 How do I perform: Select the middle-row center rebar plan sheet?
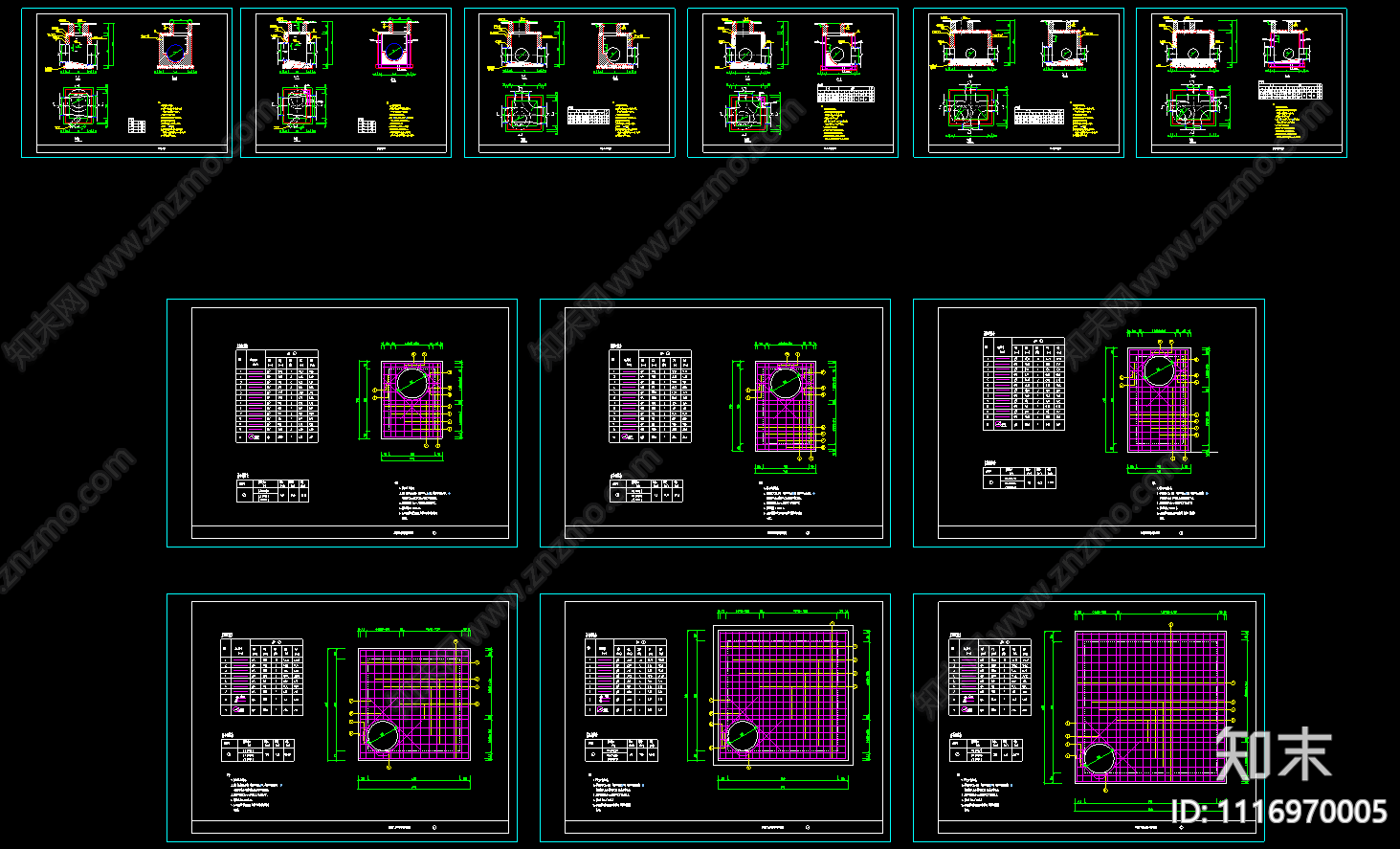tap(715, 423)
